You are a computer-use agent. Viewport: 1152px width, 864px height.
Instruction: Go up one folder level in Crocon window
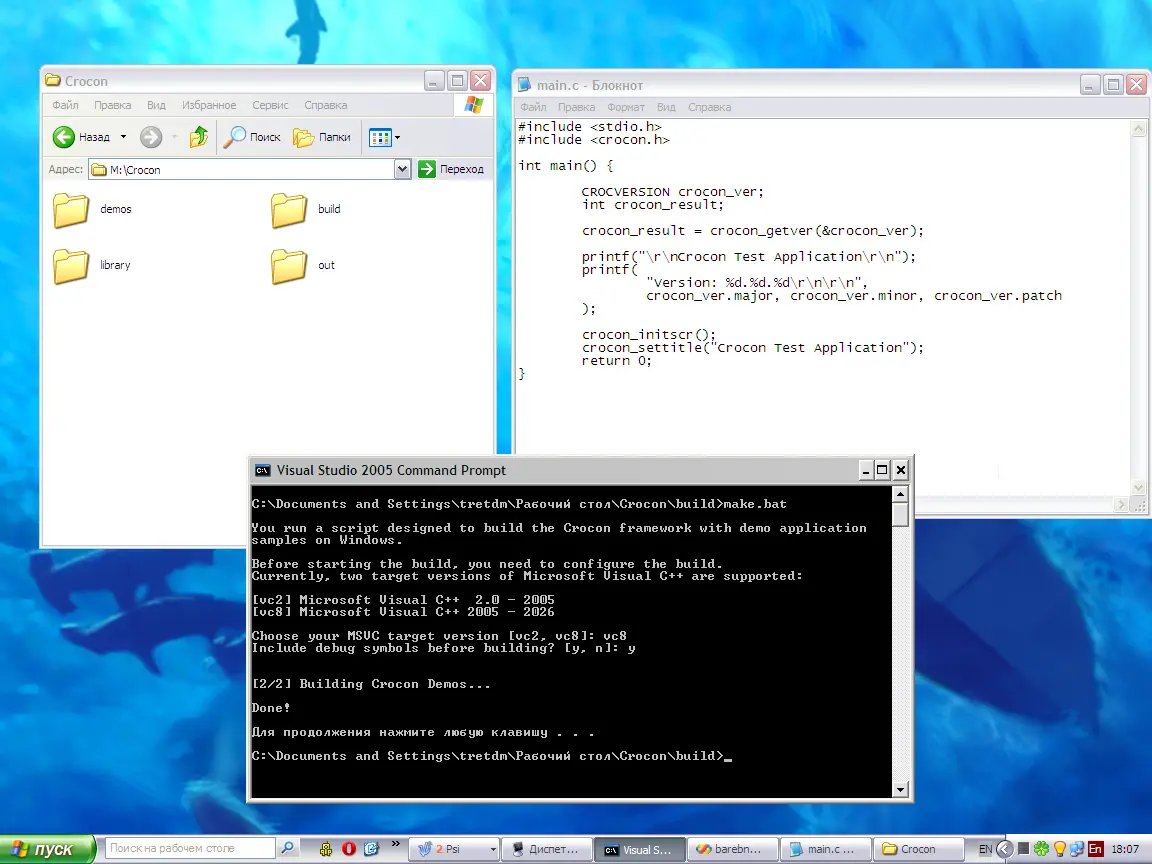198,137
